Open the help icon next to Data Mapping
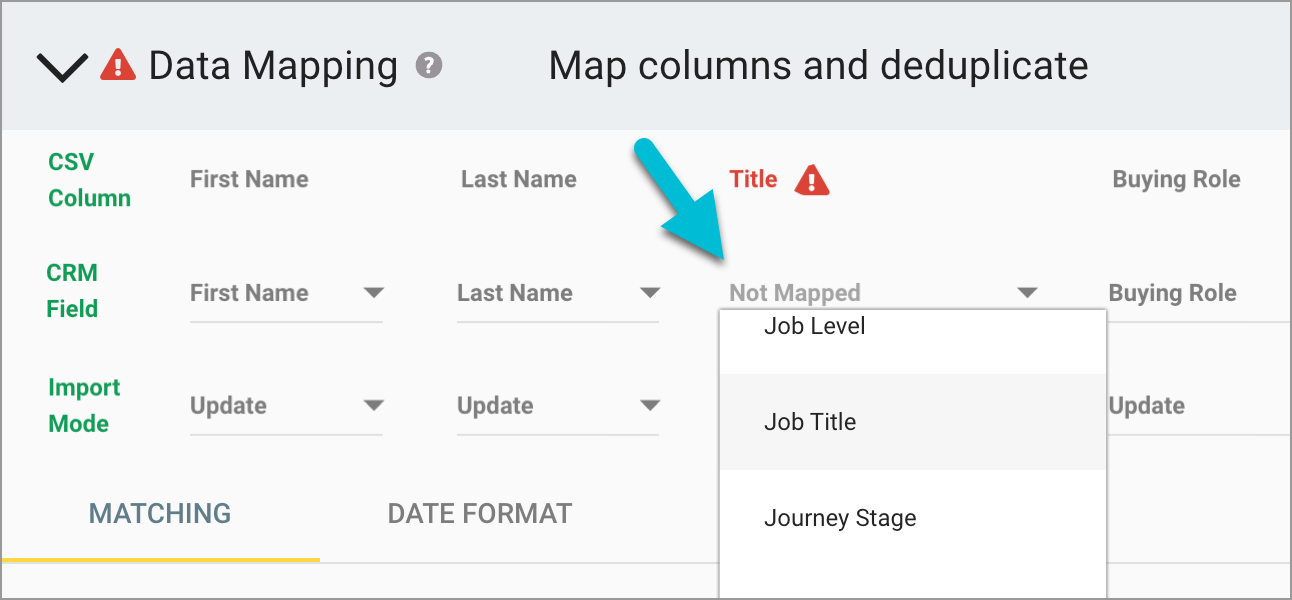Screen dimensions: 1292x600 pos(430,67)
